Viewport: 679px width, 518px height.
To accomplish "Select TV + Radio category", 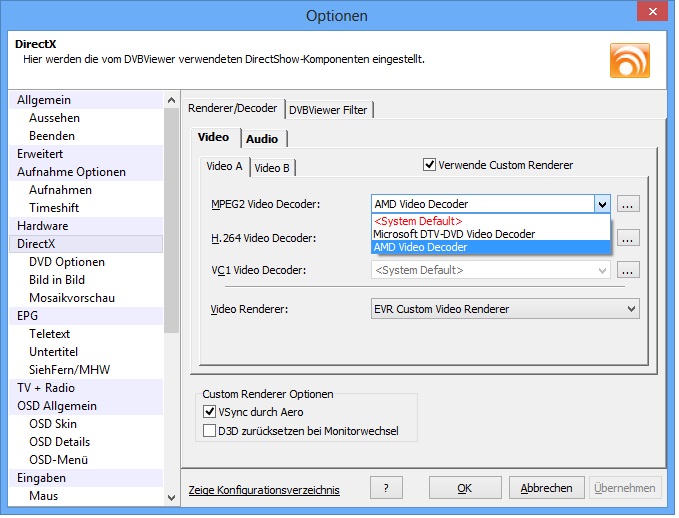I will tap(87, 388).
